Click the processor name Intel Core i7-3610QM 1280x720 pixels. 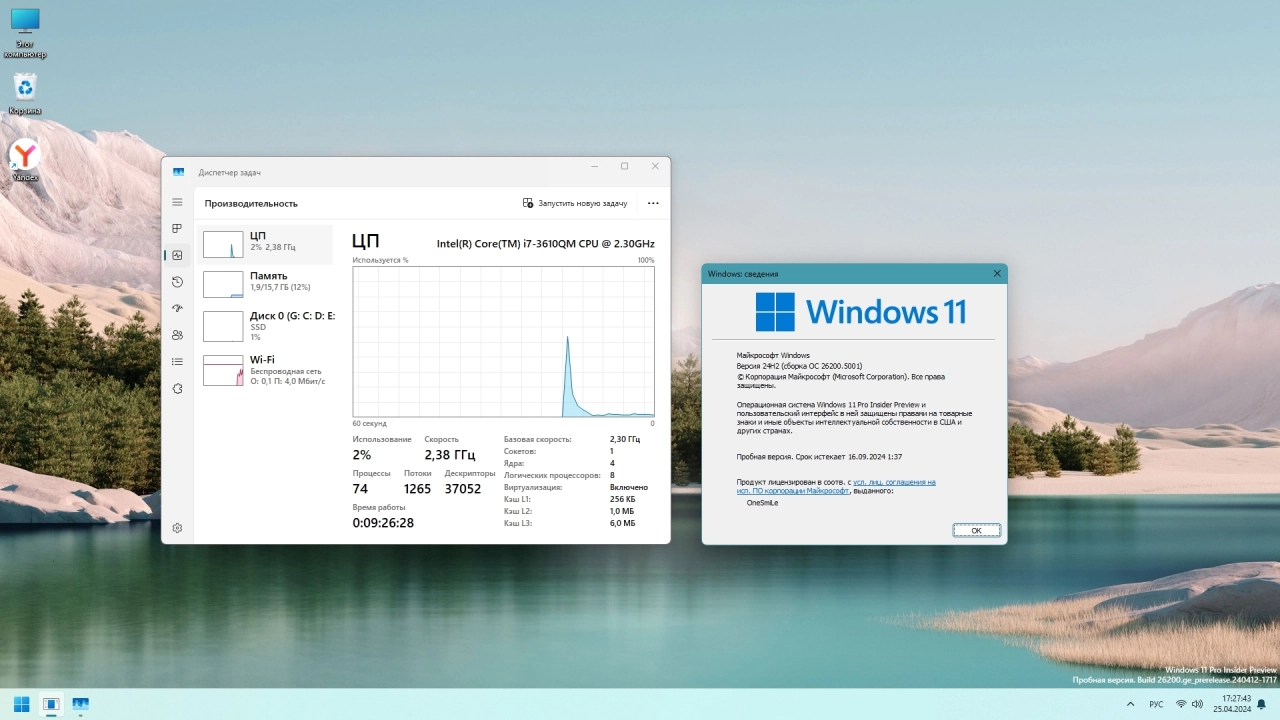pyautogui.click(x=546, y=244)
